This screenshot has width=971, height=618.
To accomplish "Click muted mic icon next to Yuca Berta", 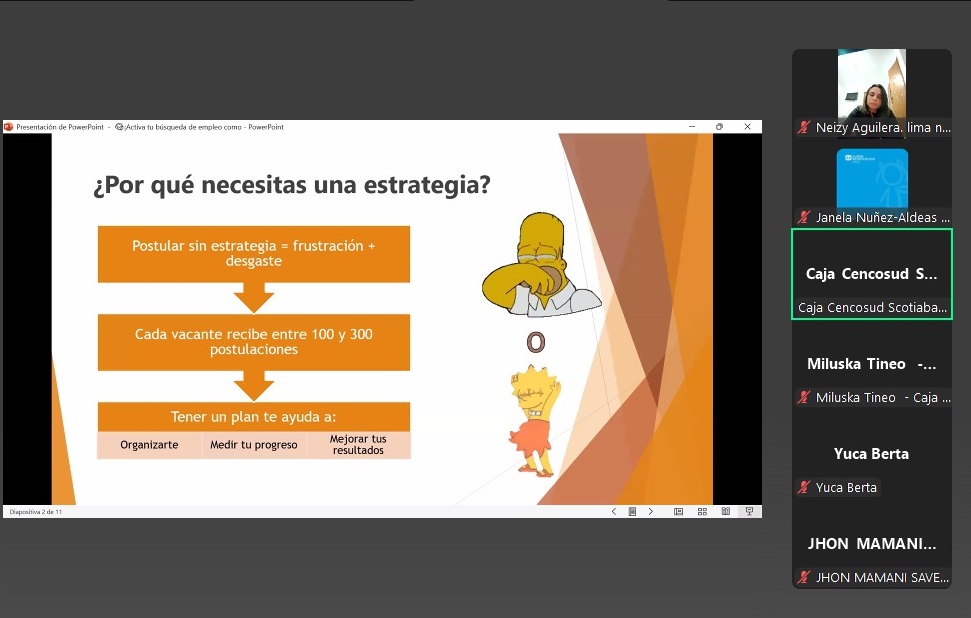I will pos(803,488).
